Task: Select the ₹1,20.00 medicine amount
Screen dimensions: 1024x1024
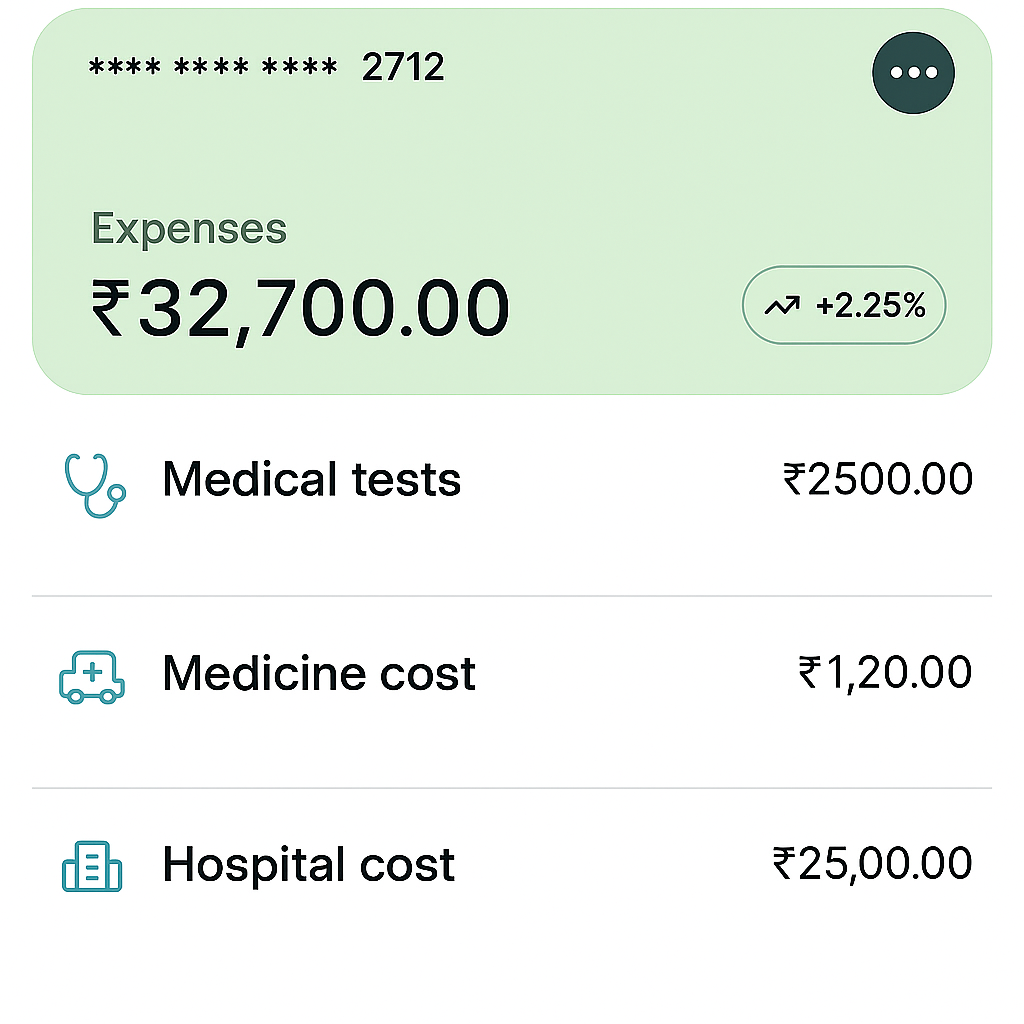Action: [x=884, y=673]
